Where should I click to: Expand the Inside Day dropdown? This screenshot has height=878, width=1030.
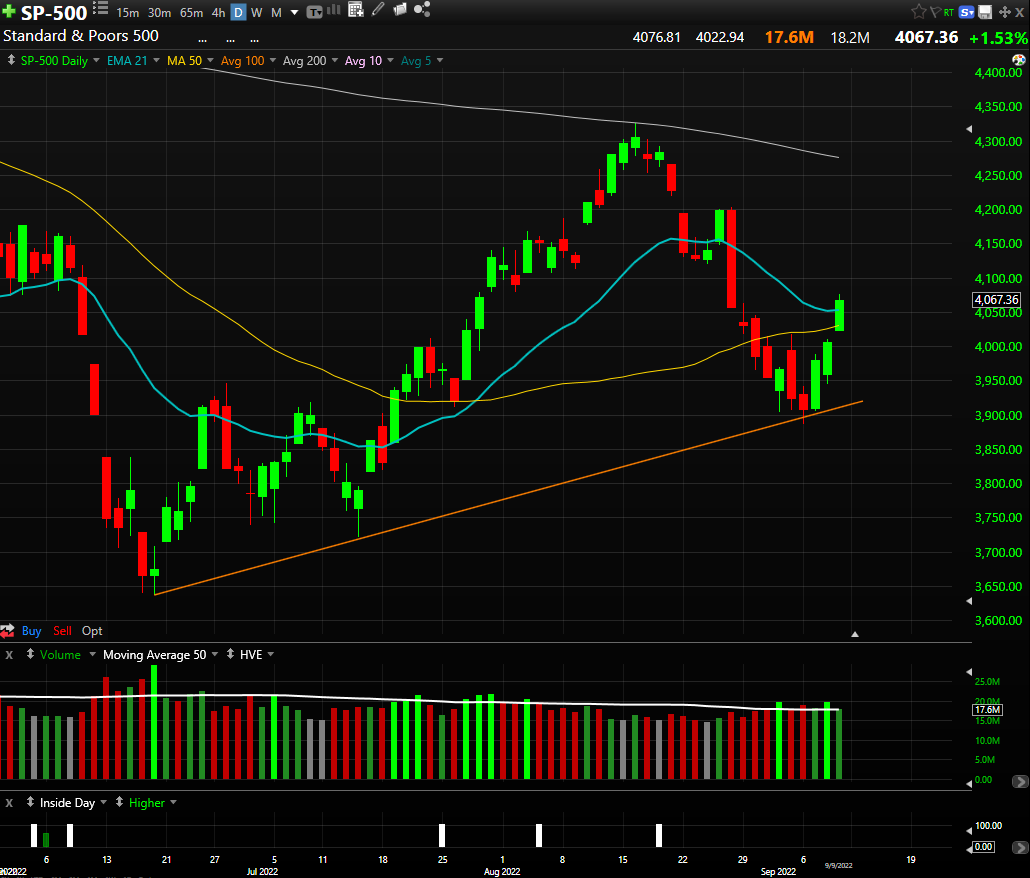click(x=104, y=802)
